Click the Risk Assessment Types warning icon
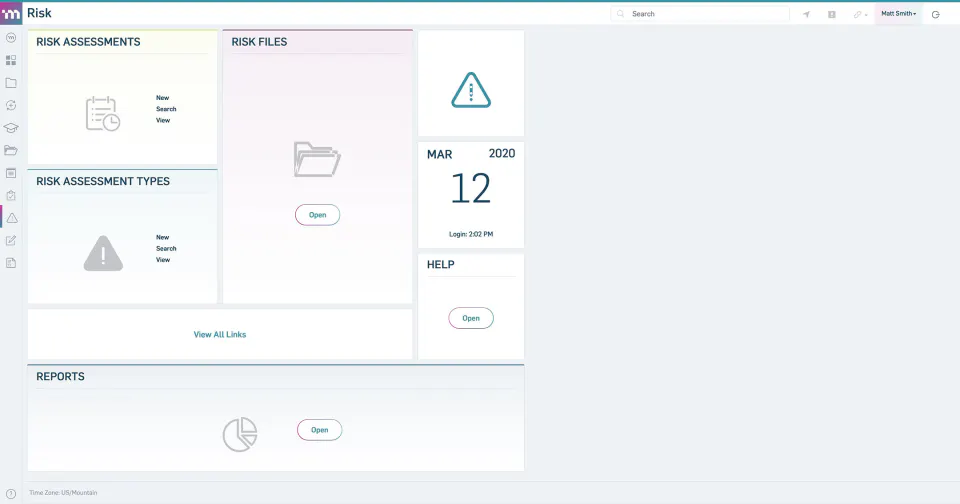Screen dimensions: 960x504 point(103,253)
